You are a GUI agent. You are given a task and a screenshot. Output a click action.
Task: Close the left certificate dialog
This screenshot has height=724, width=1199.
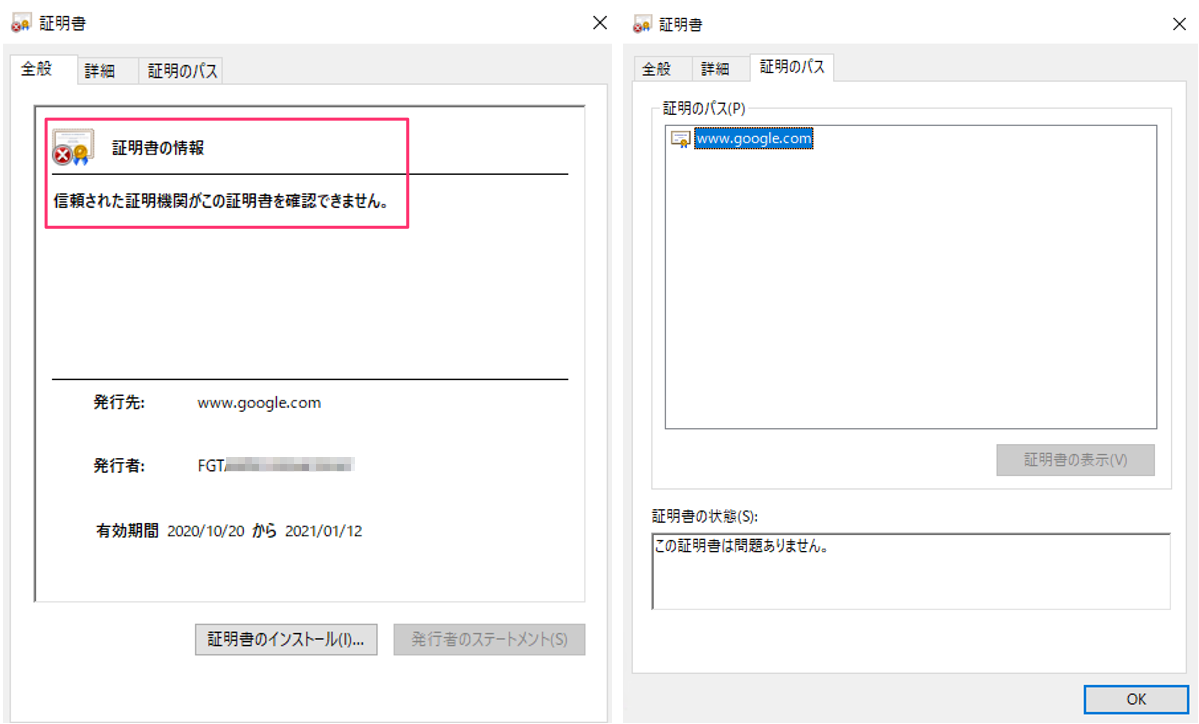coord(599,22)
